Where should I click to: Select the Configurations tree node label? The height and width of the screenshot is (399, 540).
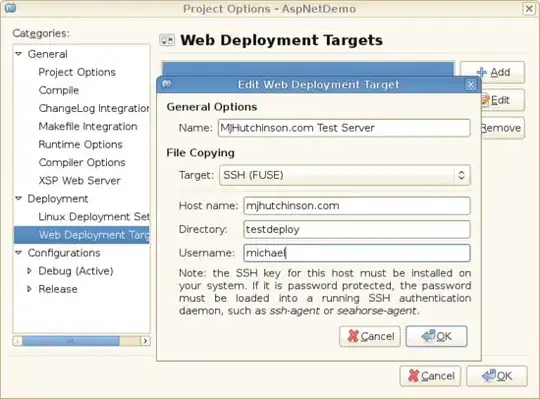click(x=64, y=253)
